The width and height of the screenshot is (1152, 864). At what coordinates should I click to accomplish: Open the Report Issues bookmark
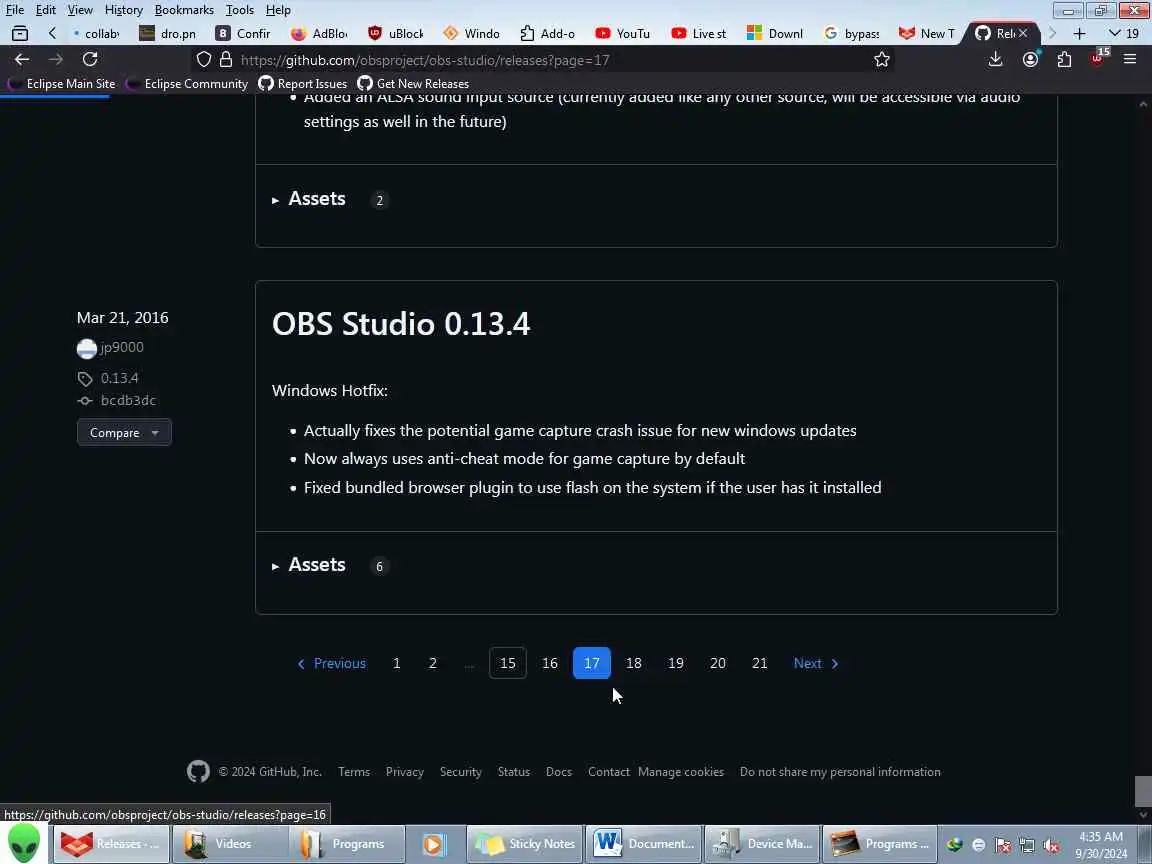303,84
